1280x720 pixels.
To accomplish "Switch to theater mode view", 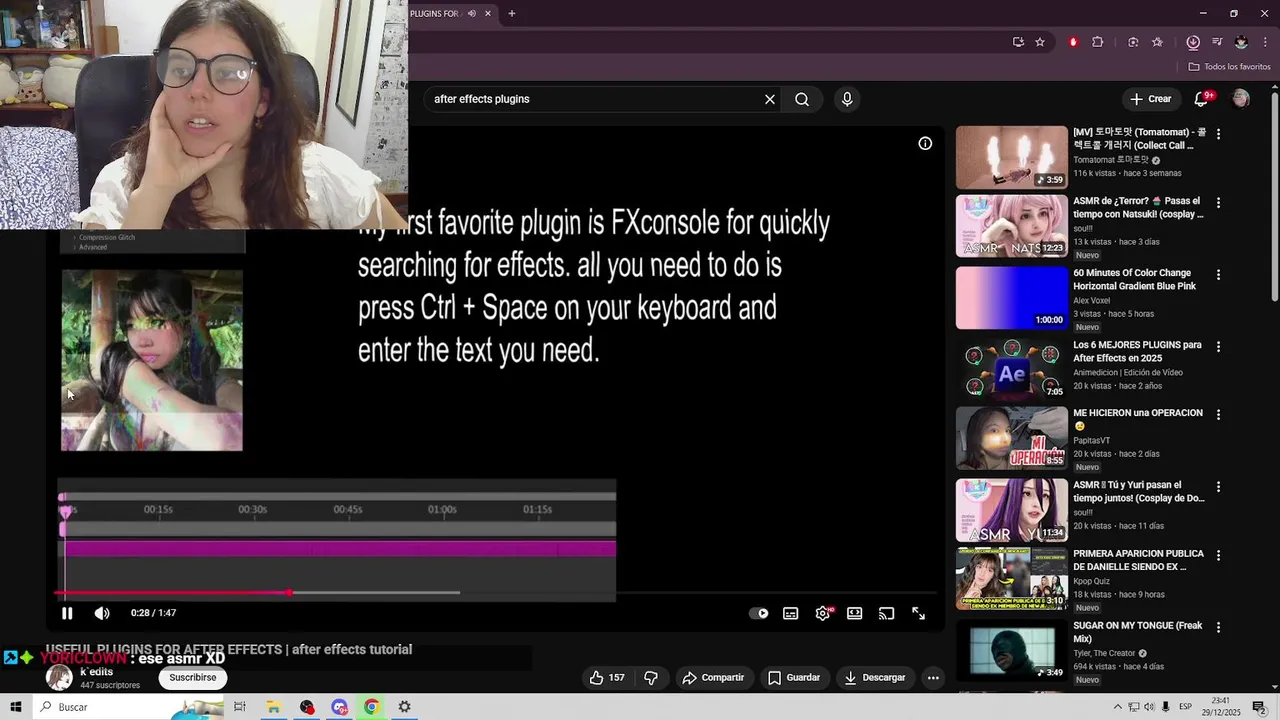I will click(x=855, y=614).
